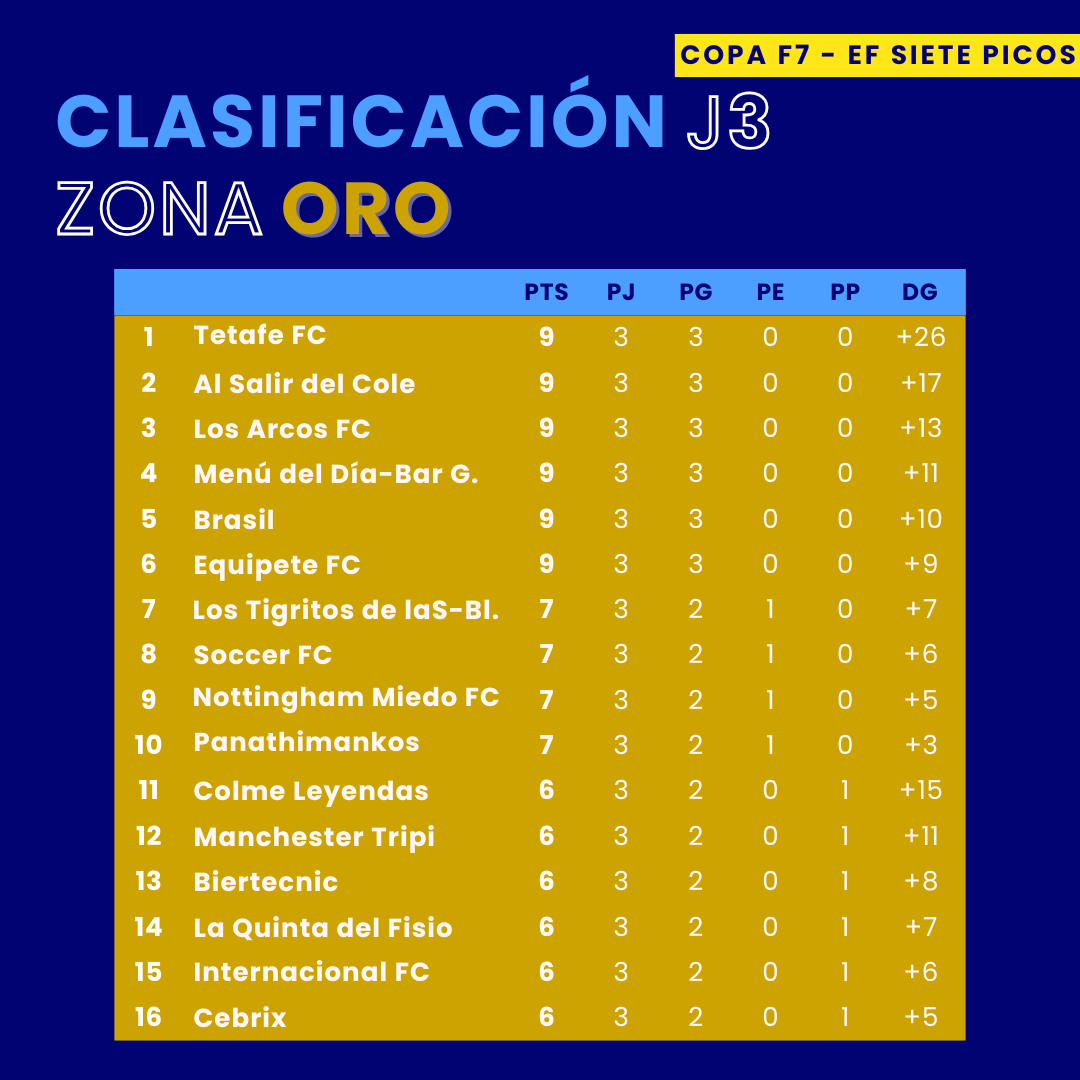Click the PTS column header
Viewport: 1080px width, 1080px height.
(x=546, y=292)
